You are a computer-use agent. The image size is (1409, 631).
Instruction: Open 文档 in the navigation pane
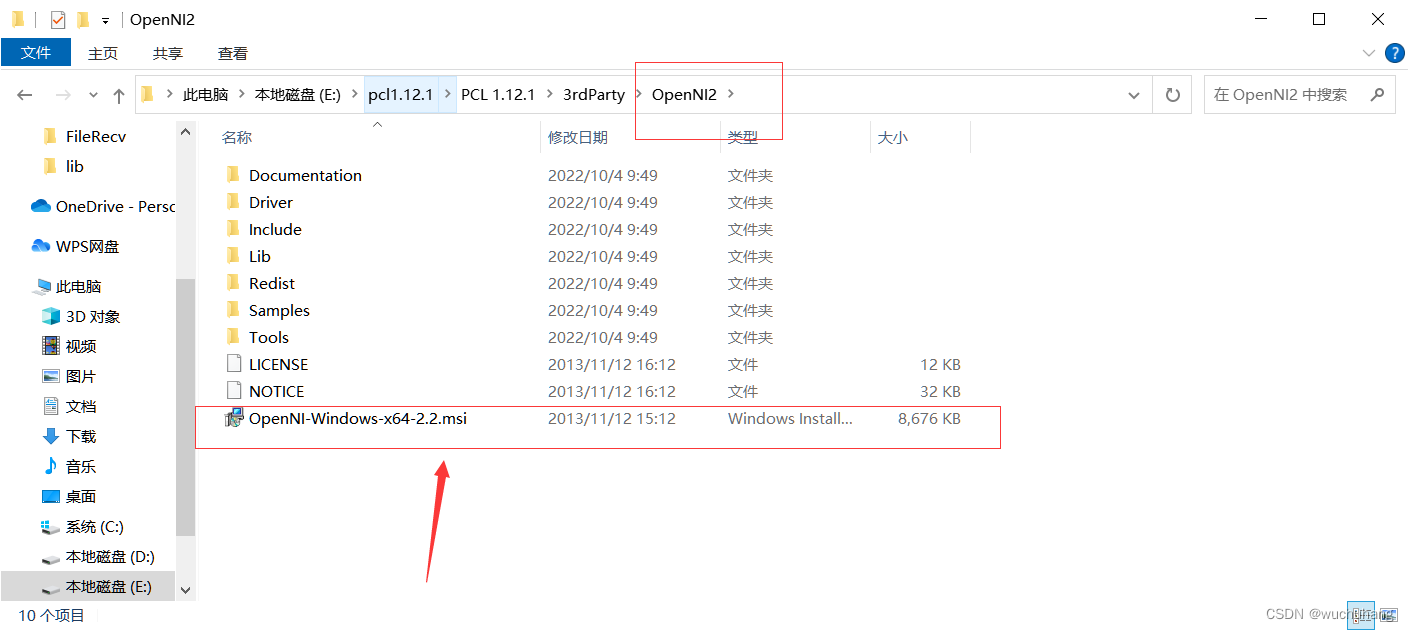point(81,406)
